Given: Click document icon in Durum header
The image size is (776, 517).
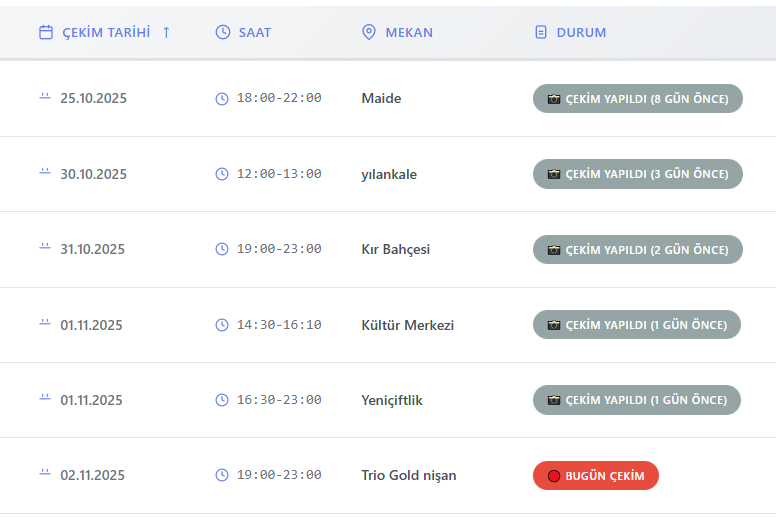Looking at the screenshot, I should click(x=541, y=32).
